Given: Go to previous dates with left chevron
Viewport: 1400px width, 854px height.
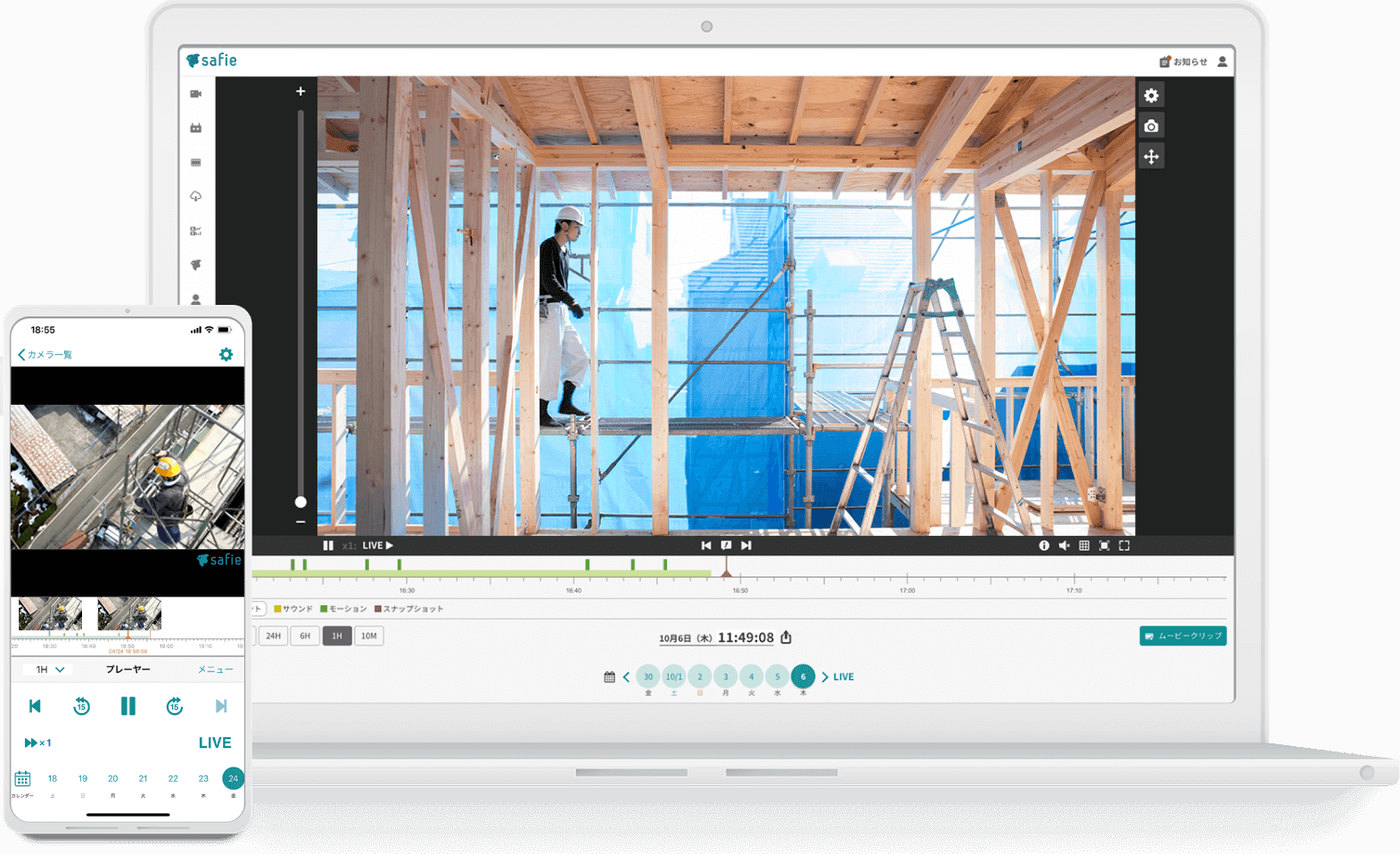Looking at the screenshot, I should point(626,677).
